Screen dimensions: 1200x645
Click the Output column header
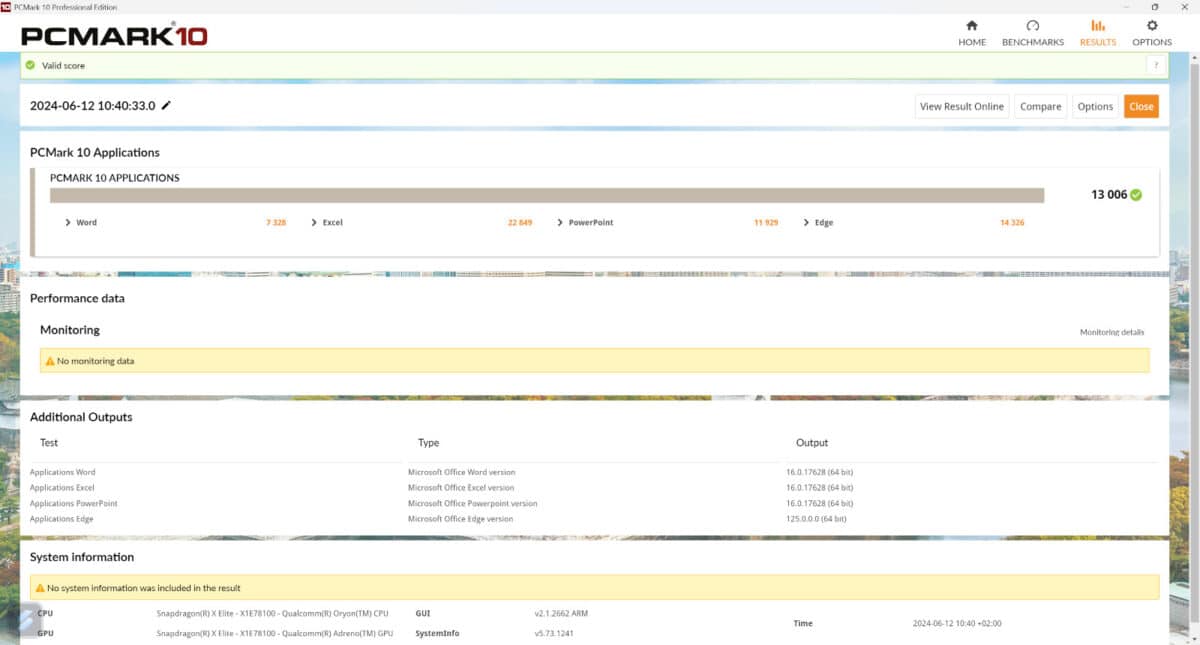(x=812, y=442)
